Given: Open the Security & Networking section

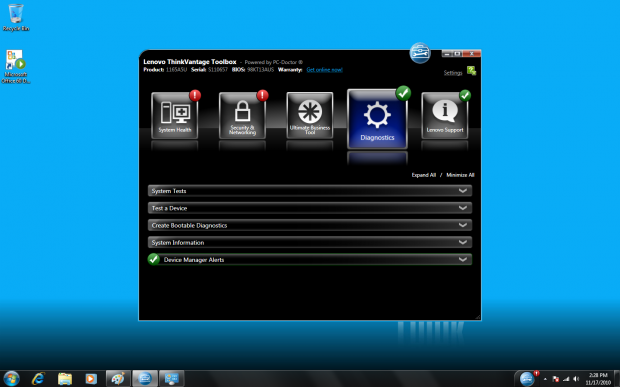Looking at the screenshot, I should click(x=242, y=115).
